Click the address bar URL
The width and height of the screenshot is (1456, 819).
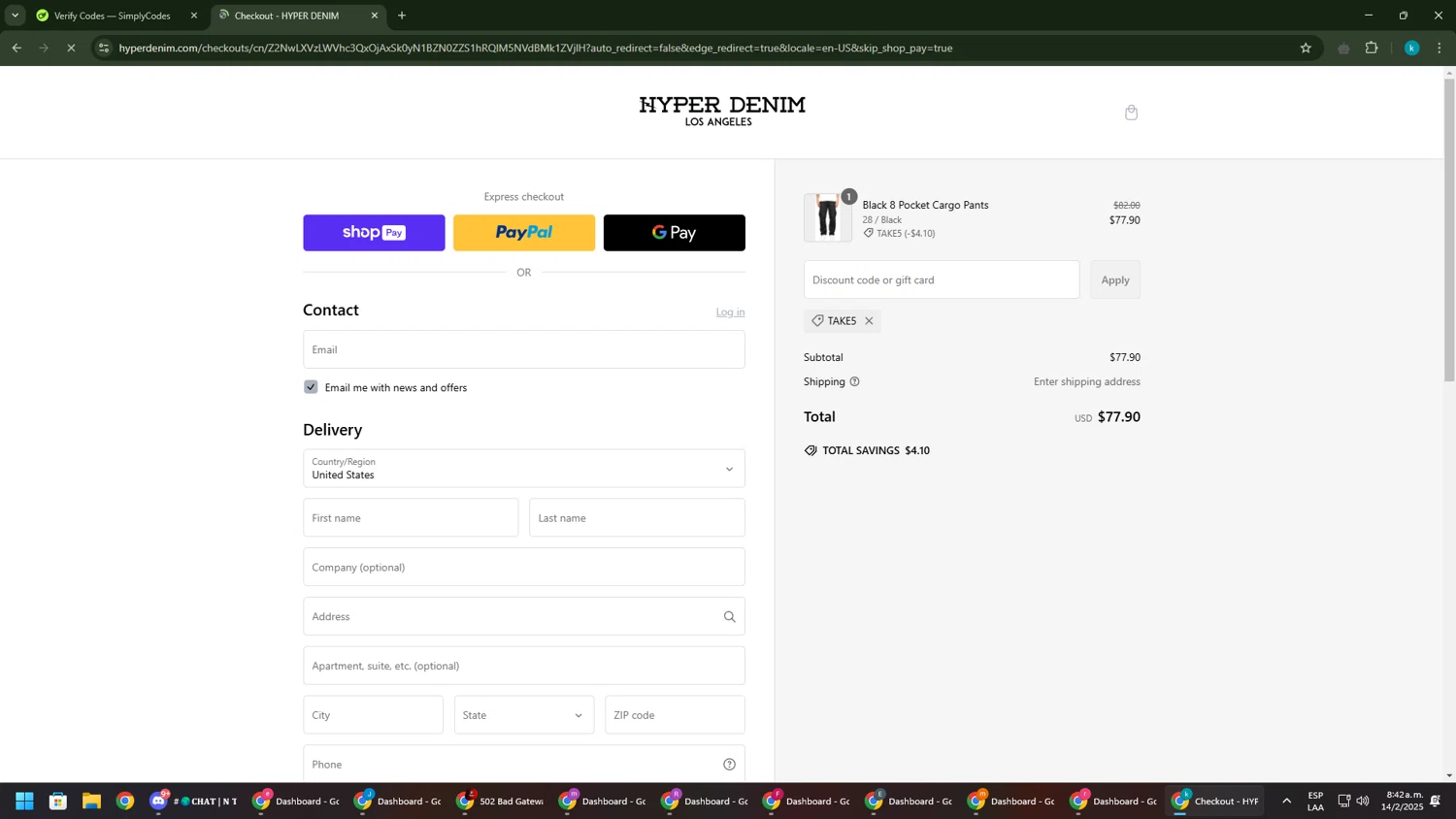(x=536, y=48)
